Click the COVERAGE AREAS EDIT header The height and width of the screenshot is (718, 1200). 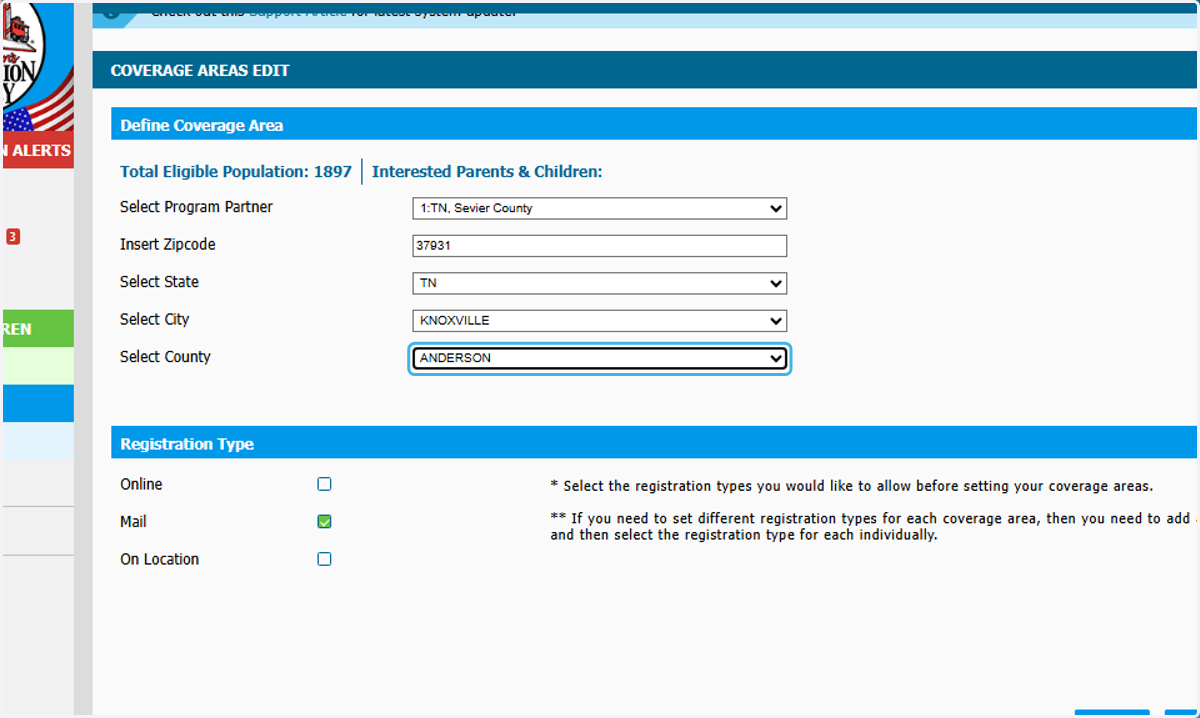click(x=645, y=70)
